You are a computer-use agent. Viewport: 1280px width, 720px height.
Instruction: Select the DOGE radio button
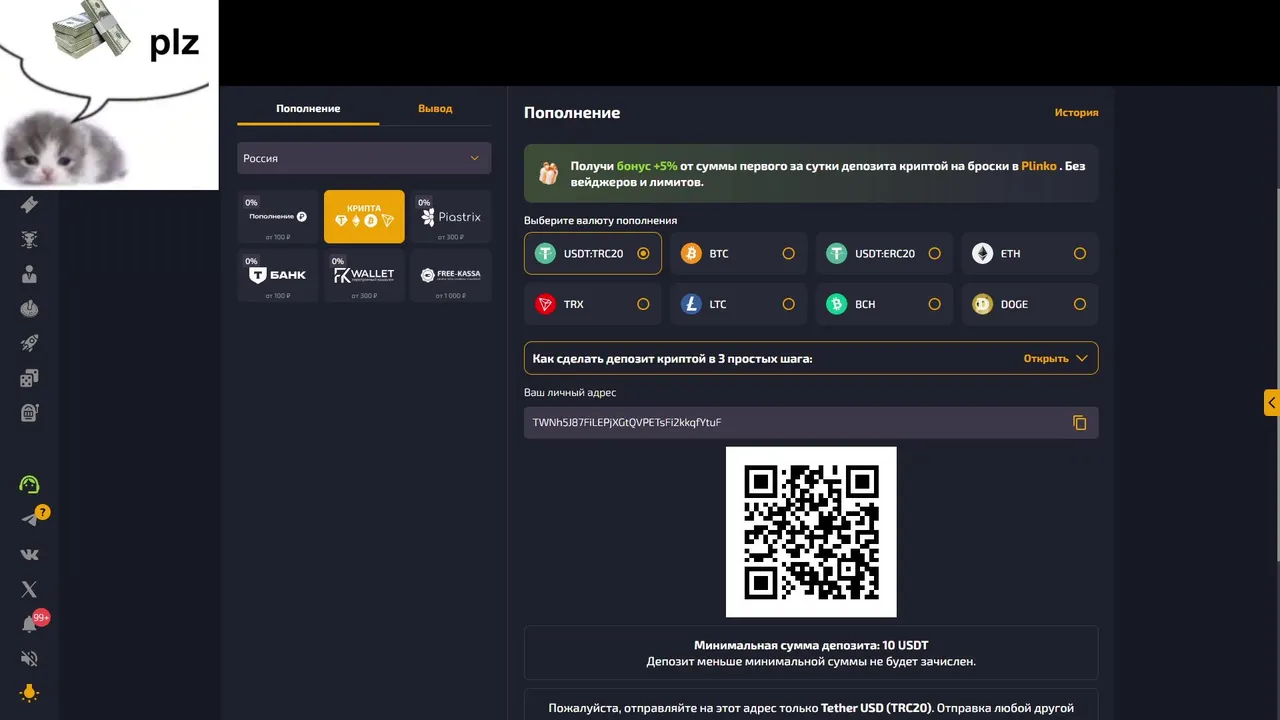click(x=1080, y=304)
